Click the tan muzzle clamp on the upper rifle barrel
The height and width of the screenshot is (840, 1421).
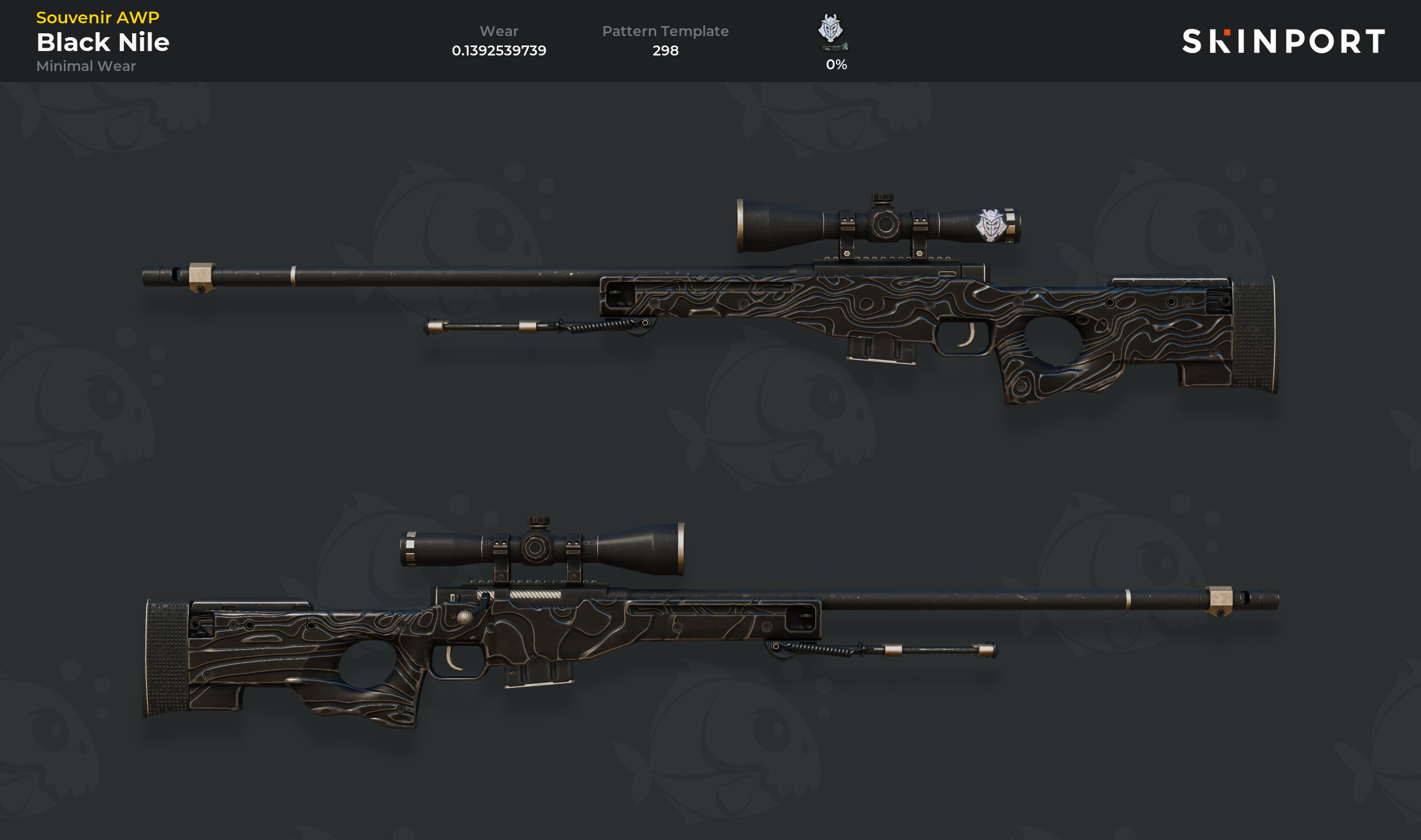tap(201, 276)
